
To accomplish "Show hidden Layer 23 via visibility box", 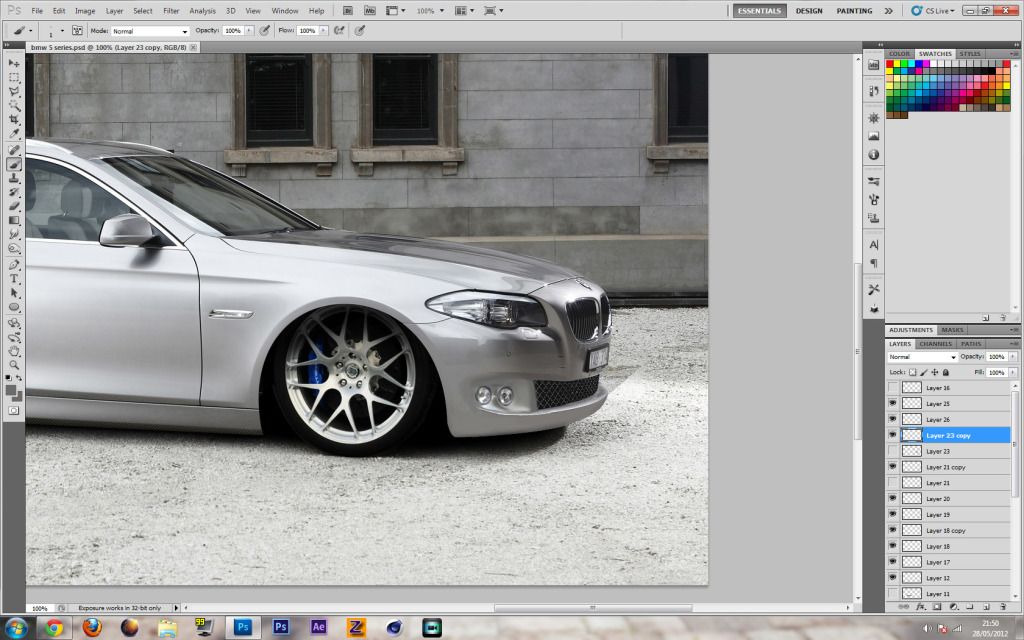I will pos(892,451).
